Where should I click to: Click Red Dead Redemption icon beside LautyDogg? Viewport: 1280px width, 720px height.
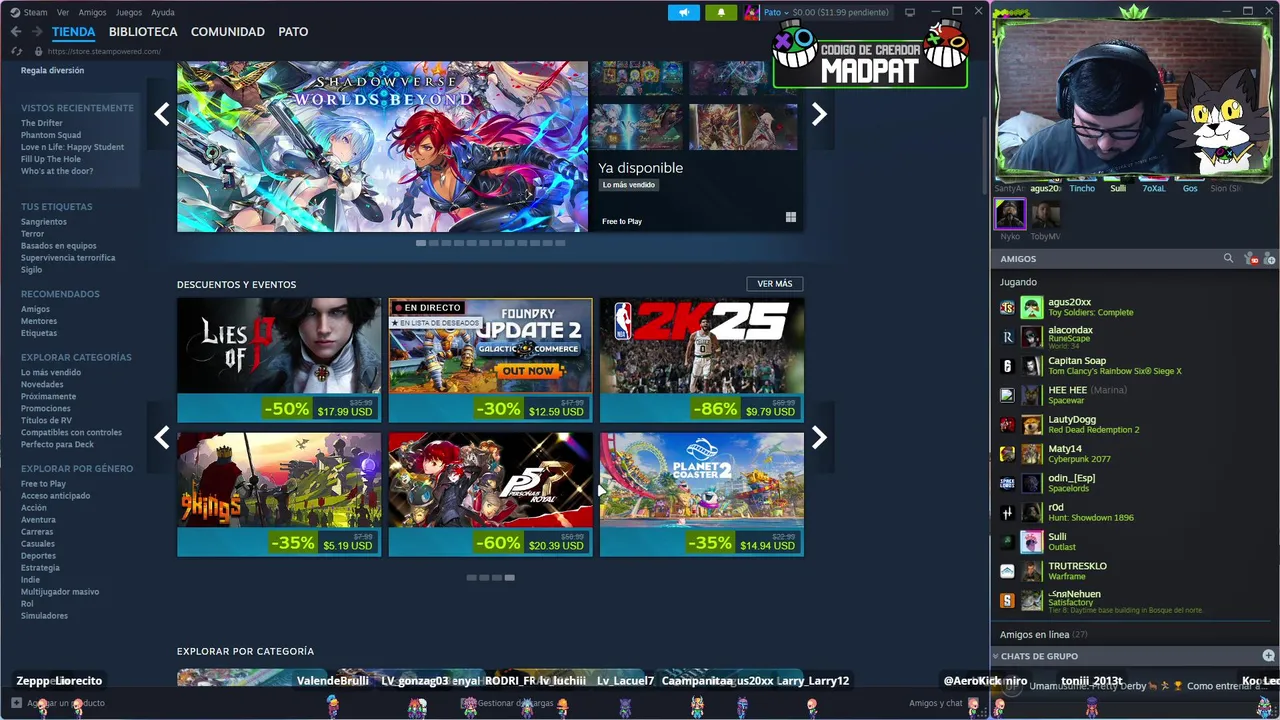click(1007, 425)
